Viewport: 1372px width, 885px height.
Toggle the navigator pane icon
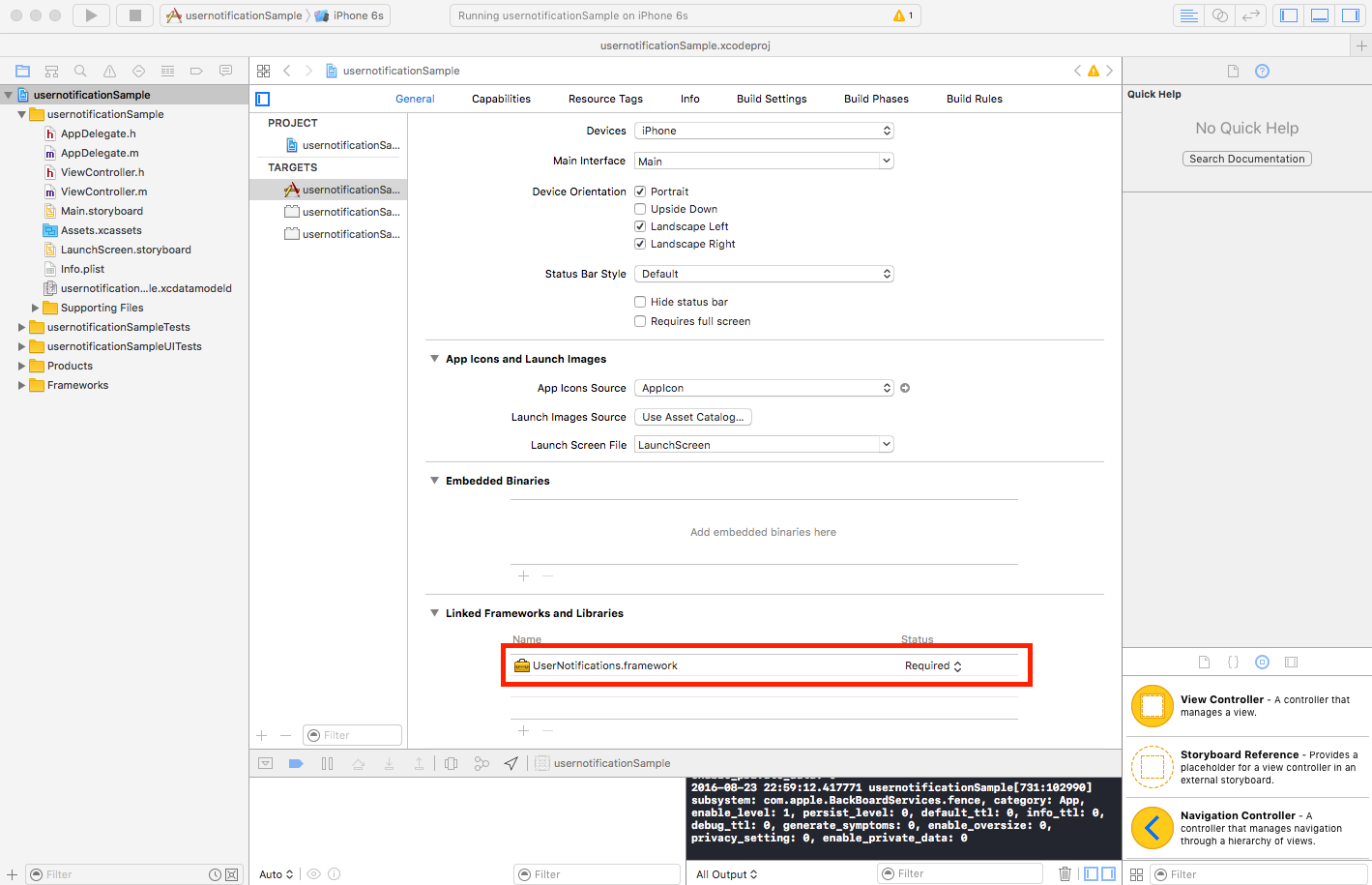[1289, 15]
